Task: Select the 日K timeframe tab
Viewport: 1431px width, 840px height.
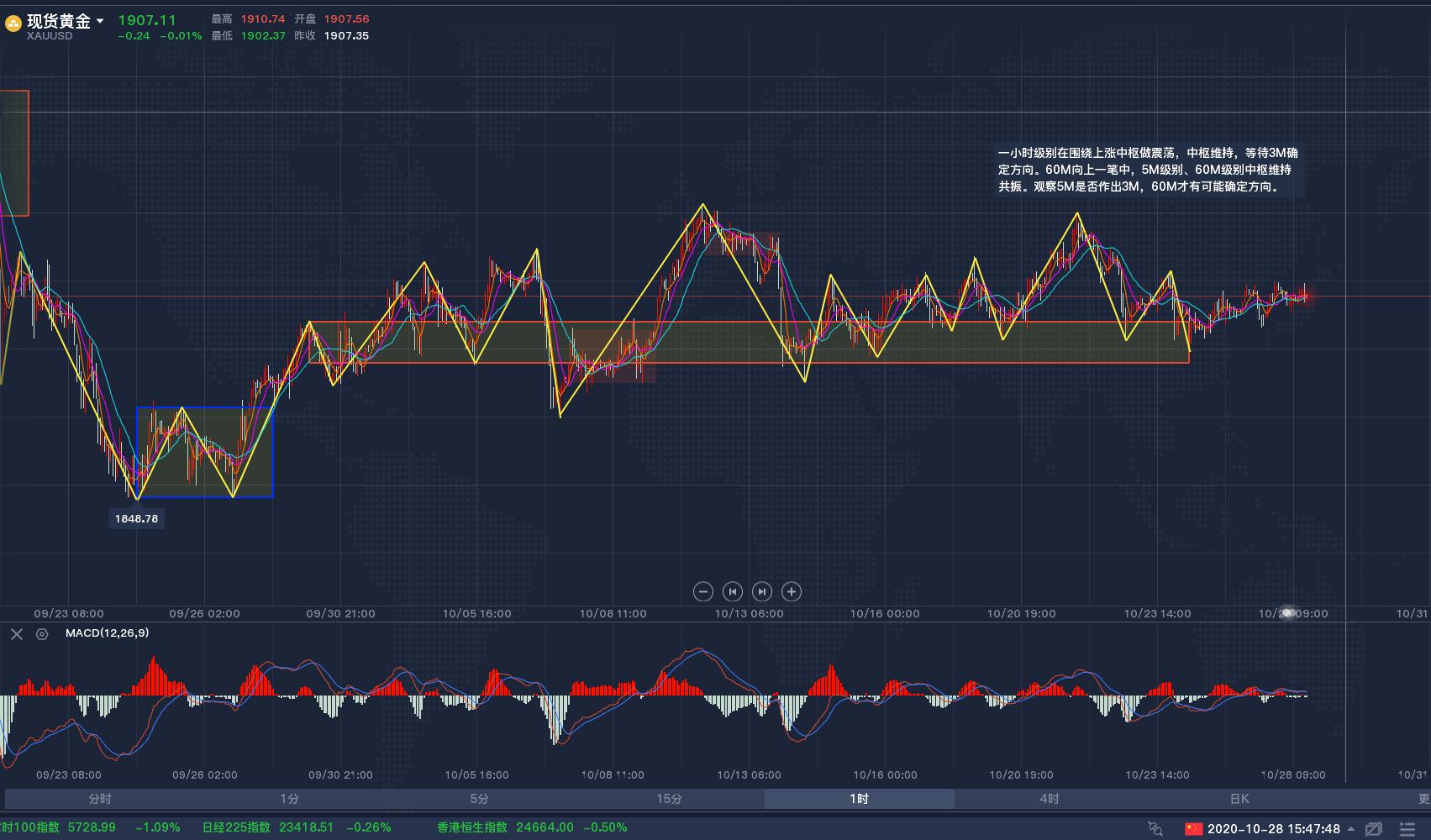Action: tap(1239, 799)
